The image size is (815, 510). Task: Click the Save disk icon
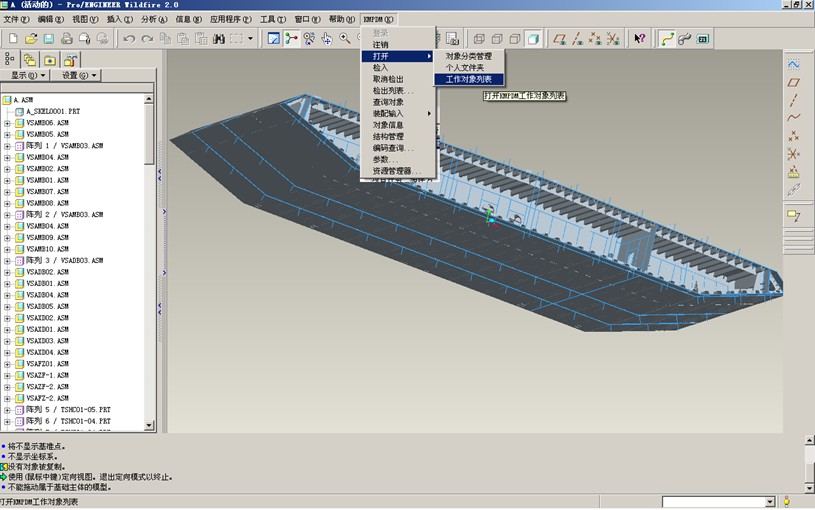point(48,39)
